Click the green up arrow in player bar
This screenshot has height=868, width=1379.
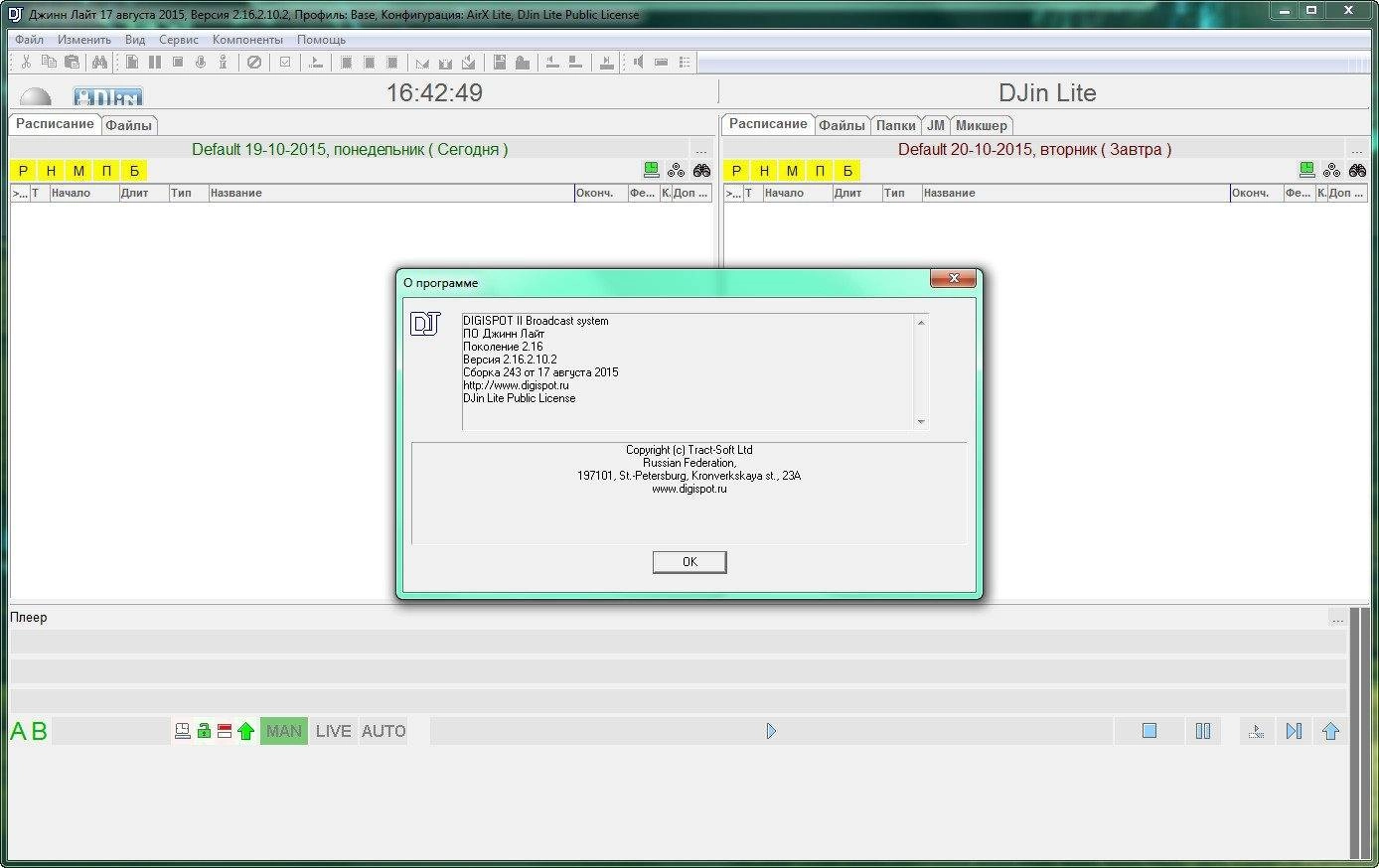coord(246,732)
